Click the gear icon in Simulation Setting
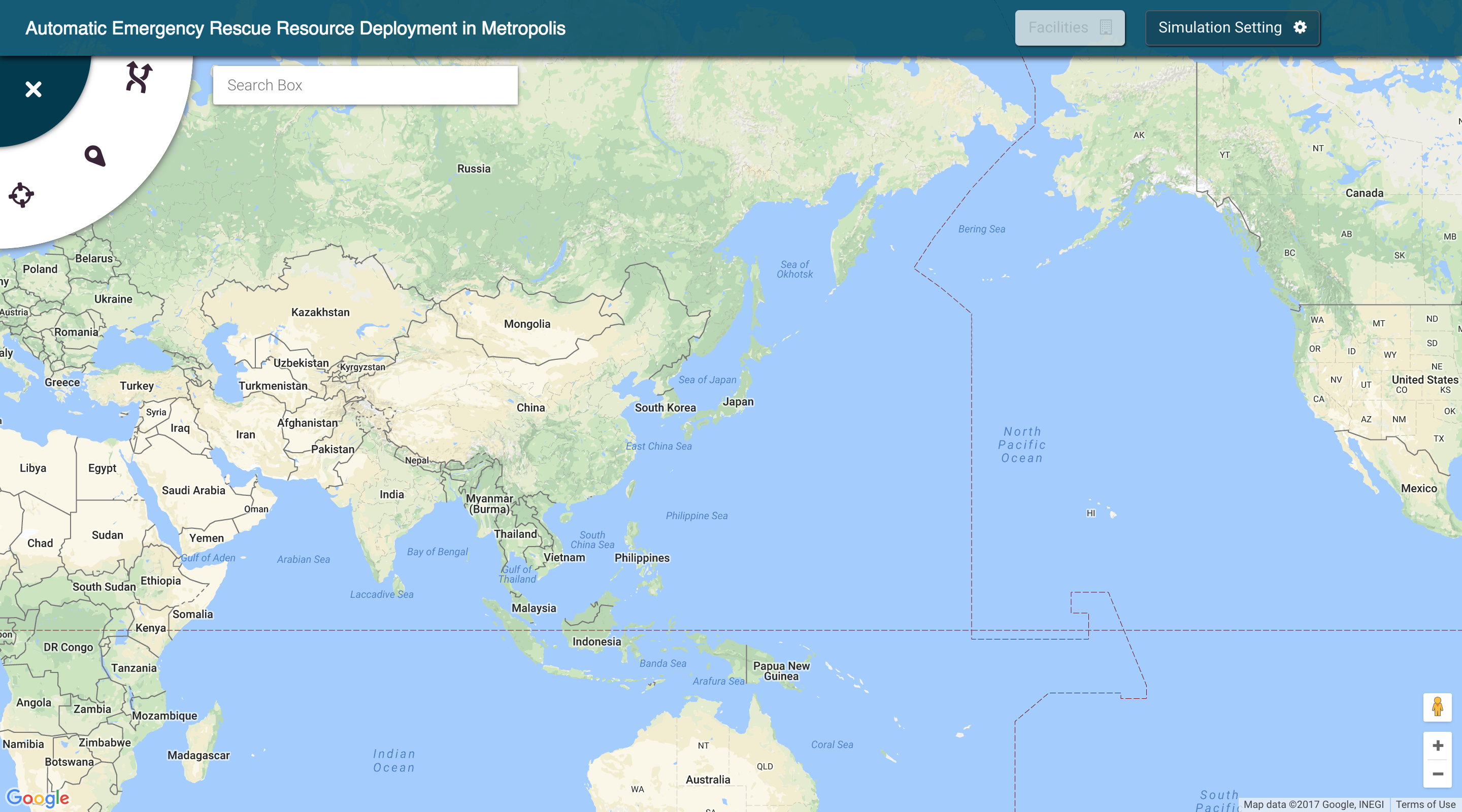Image resolution: width=1462 pixels, height=812 pixels. pyautogui.click(x=1300, y=27)
